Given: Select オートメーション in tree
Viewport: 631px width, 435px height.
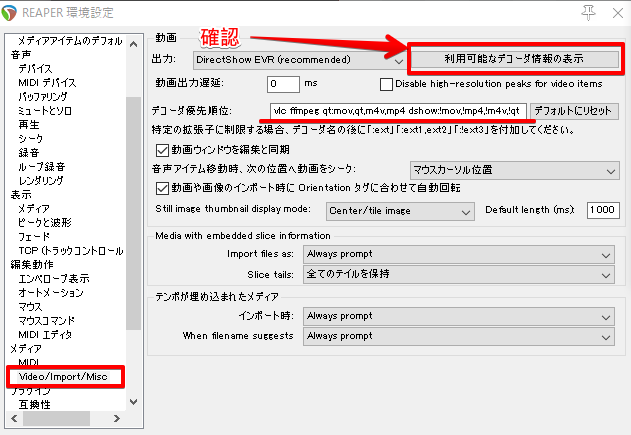Looking at the screenshot, I should pos(51,293).
